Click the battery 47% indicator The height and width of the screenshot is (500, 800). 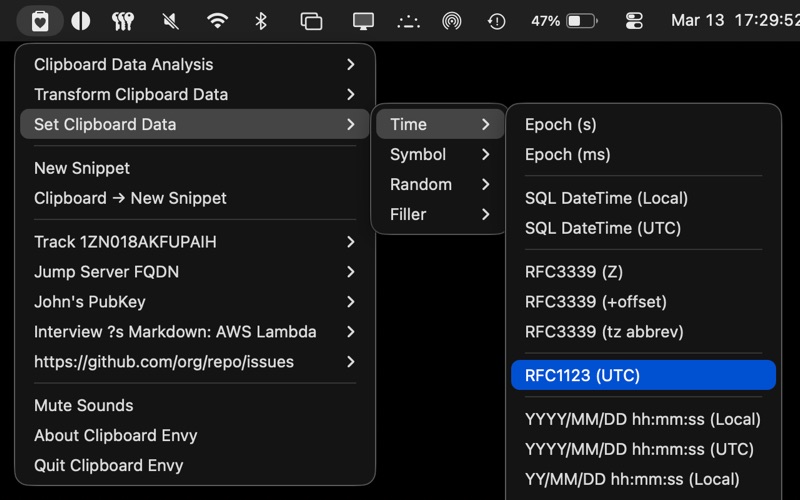tap(564, 21)
